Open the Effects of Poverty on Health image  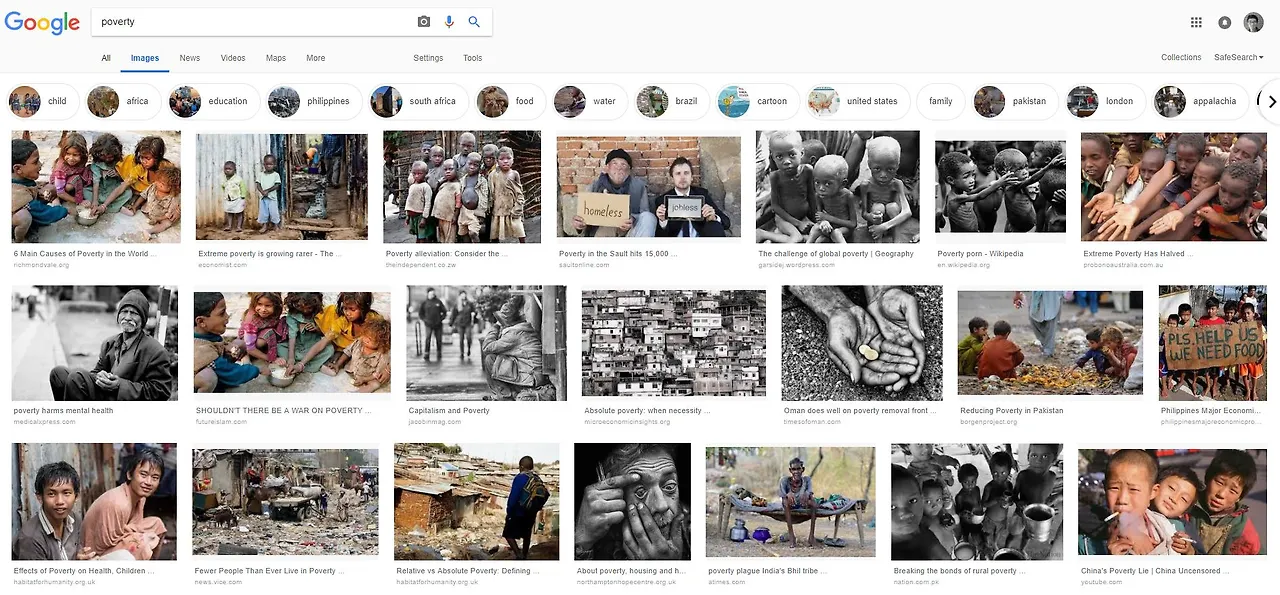[x=94, y=501]
